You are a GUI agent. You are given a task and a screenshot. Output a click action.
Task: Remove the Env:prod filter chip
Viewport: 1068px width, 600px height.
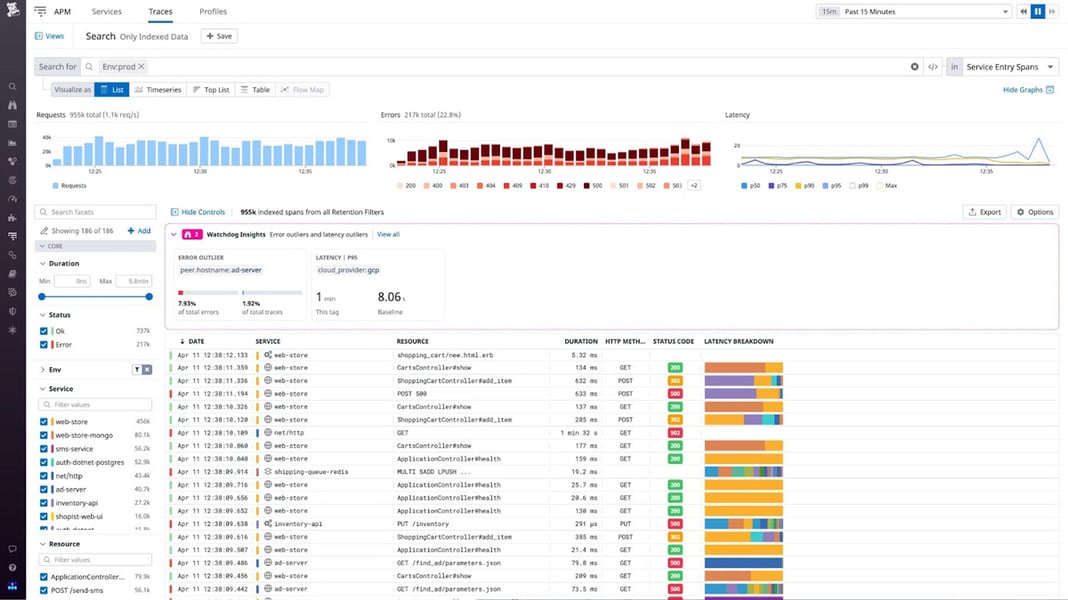click(x=140, y=66)
